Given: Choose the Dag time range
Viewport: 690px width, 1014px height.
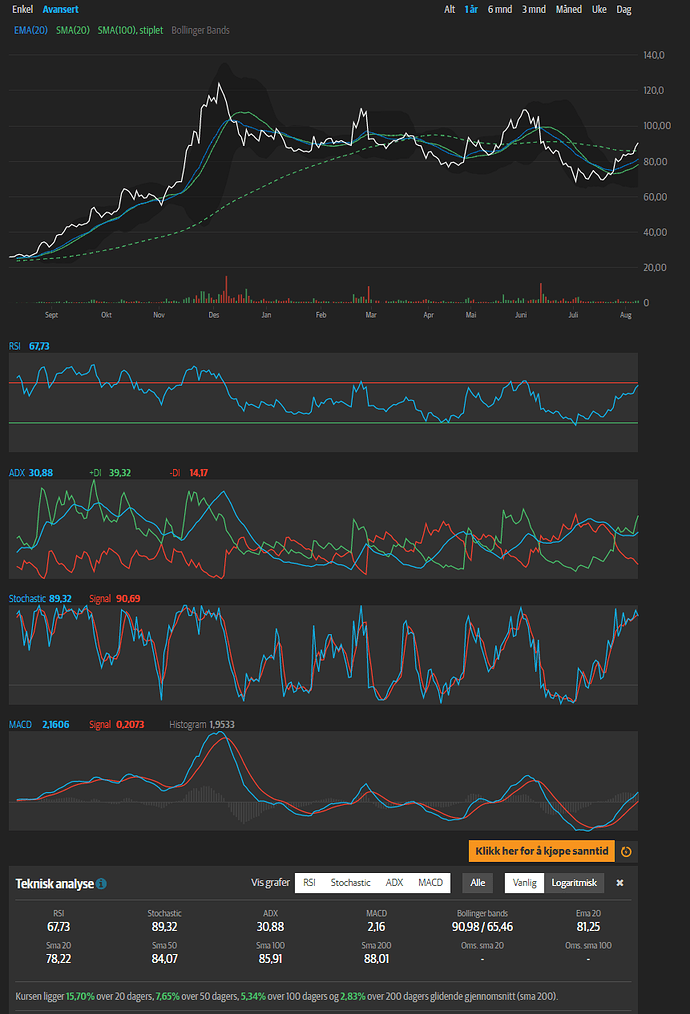Looking at the screenshot, I should click(624, 9).
